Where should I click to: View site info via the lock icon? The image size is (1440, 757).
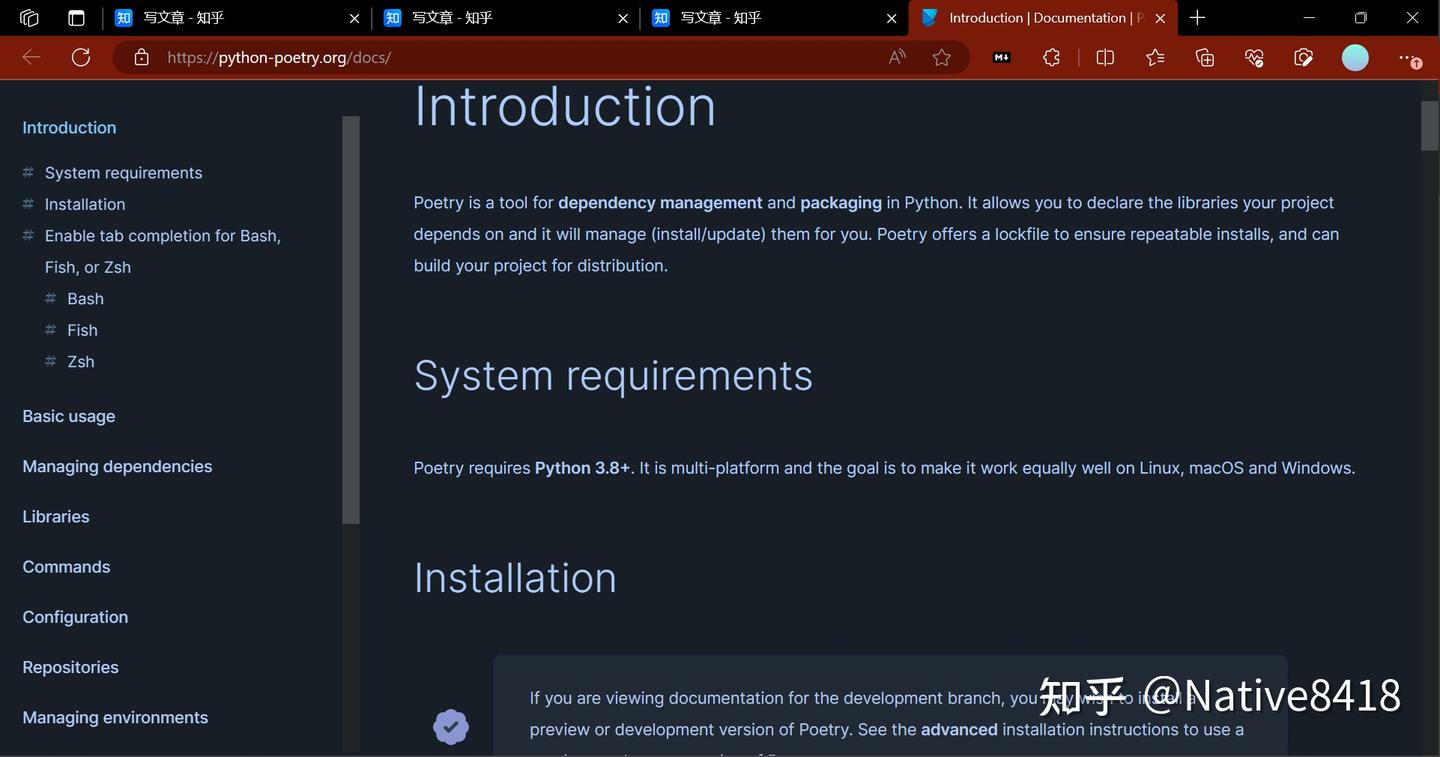click(x=141, y=57)
